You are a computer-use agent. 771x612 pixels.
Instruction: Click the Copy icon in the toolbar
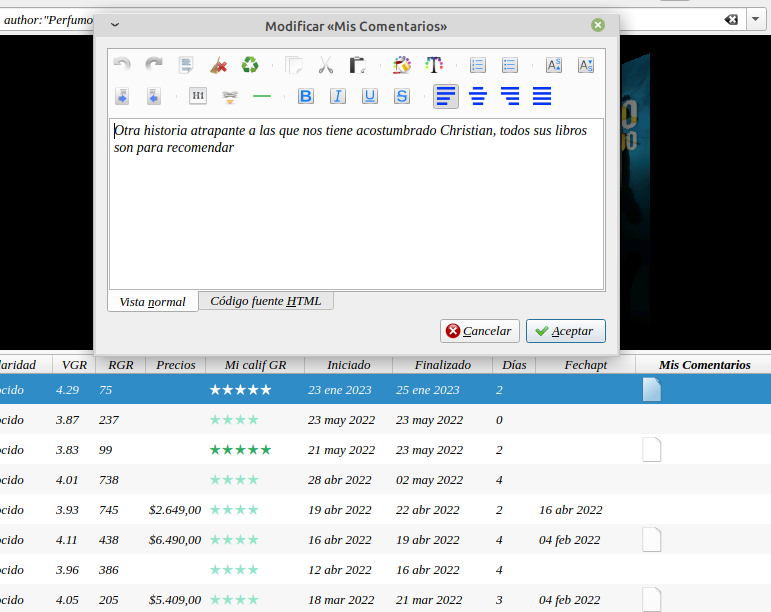coord(294,64)
